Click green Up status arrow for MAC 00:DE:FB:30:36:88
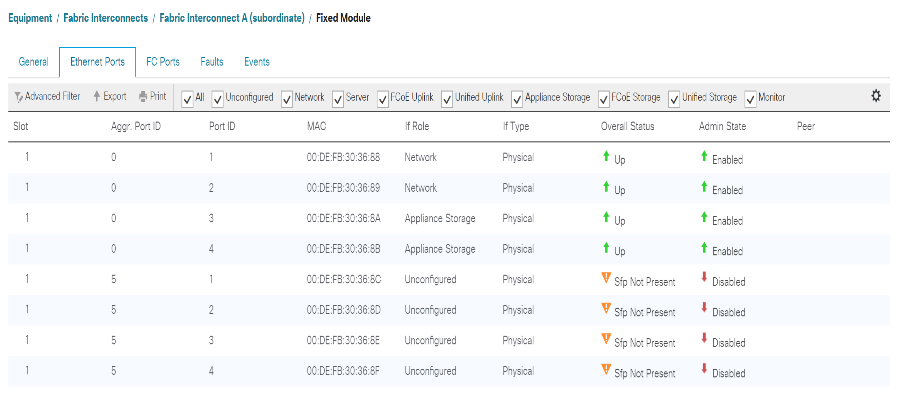899x413 pixels. (x=605, y=157)
